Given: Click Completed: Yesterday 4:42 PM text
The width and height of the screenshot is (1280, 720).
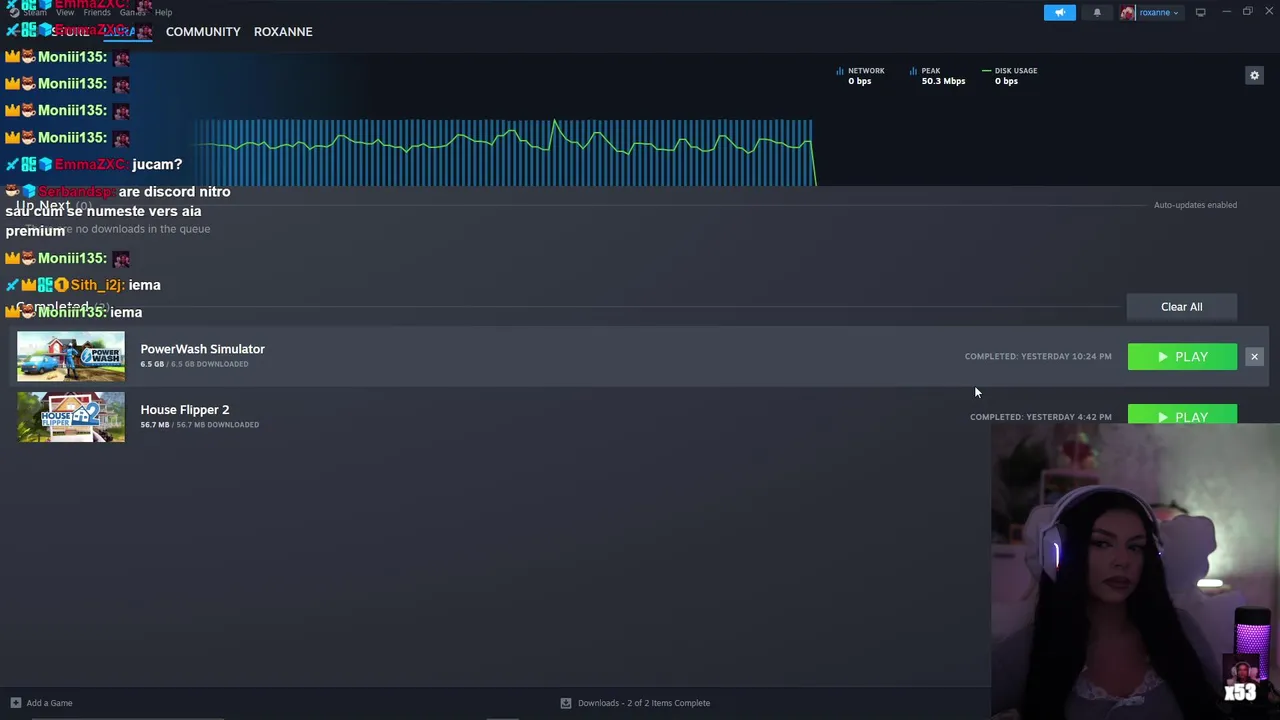Looking at the screenshot, I should point(1040,417).
